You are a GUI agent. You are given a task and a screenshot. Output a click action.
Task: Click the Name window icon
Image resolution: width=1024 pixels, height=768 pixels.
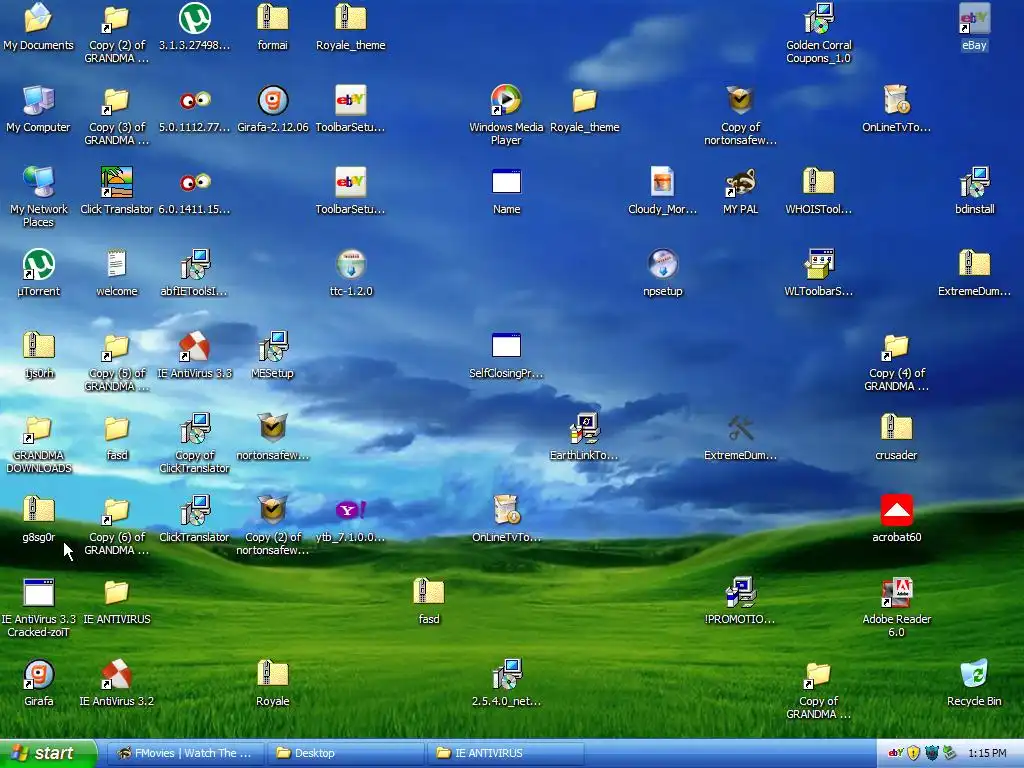[506, 182]
